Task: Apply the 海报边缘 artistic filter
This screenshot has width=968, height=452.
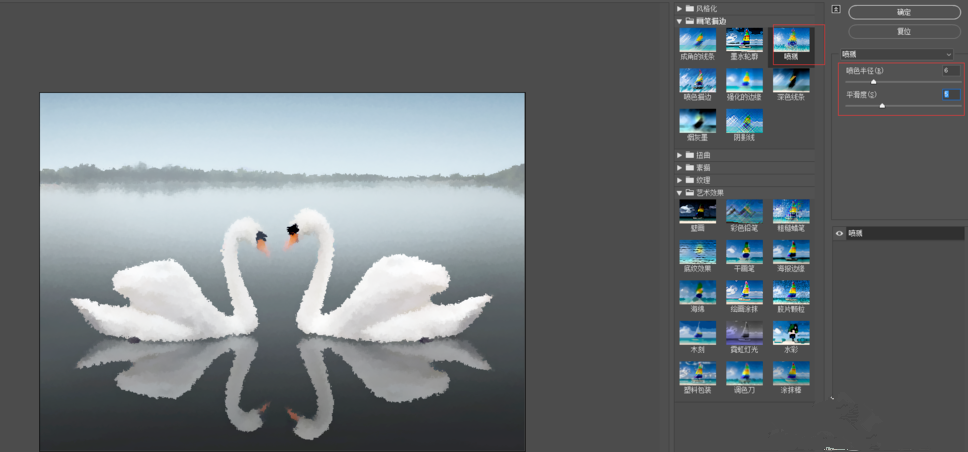Action: pos(791,252)
